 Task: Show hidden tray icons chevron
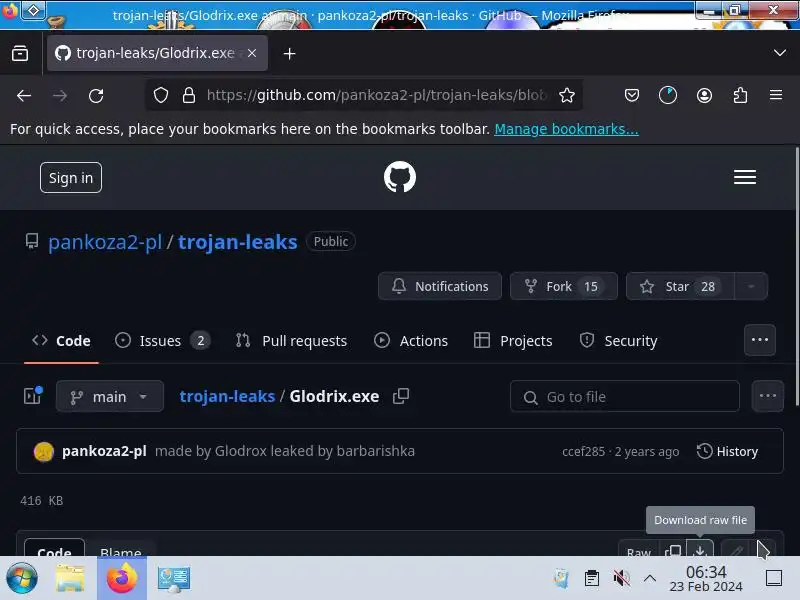coord(649,578)
